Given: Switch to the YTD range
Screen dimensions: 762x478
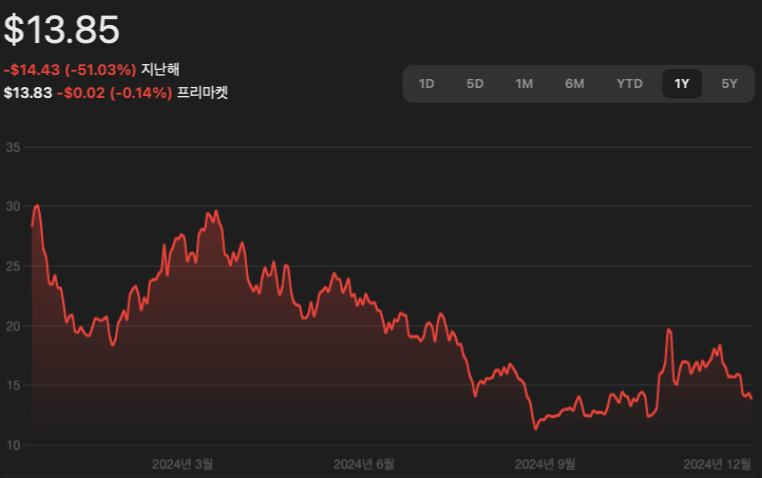Looking at the screenshot, I should tap(629, 84).
